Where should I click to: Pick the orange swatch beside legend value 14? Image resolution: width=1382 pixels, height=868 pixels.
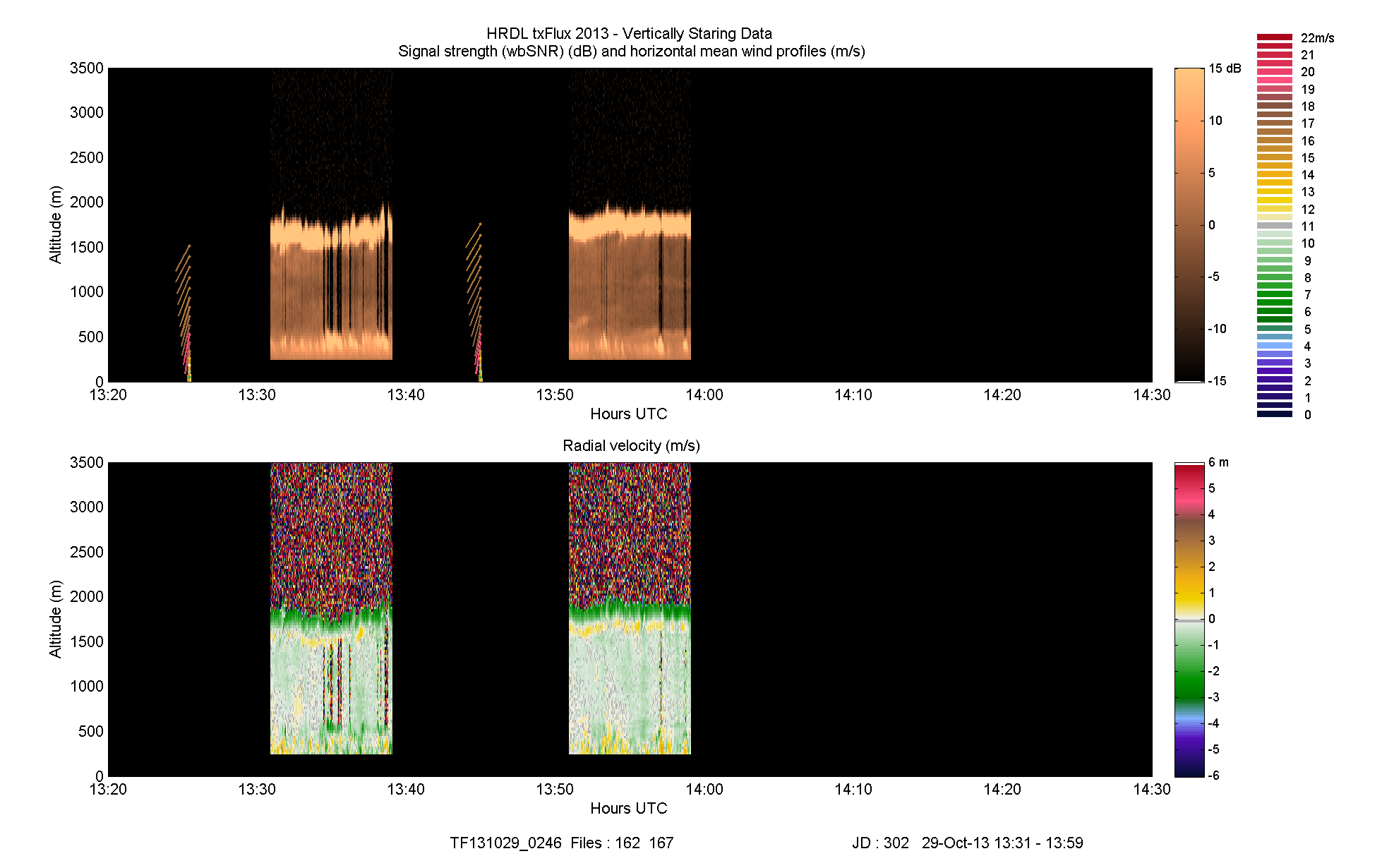click(1274, 174)
